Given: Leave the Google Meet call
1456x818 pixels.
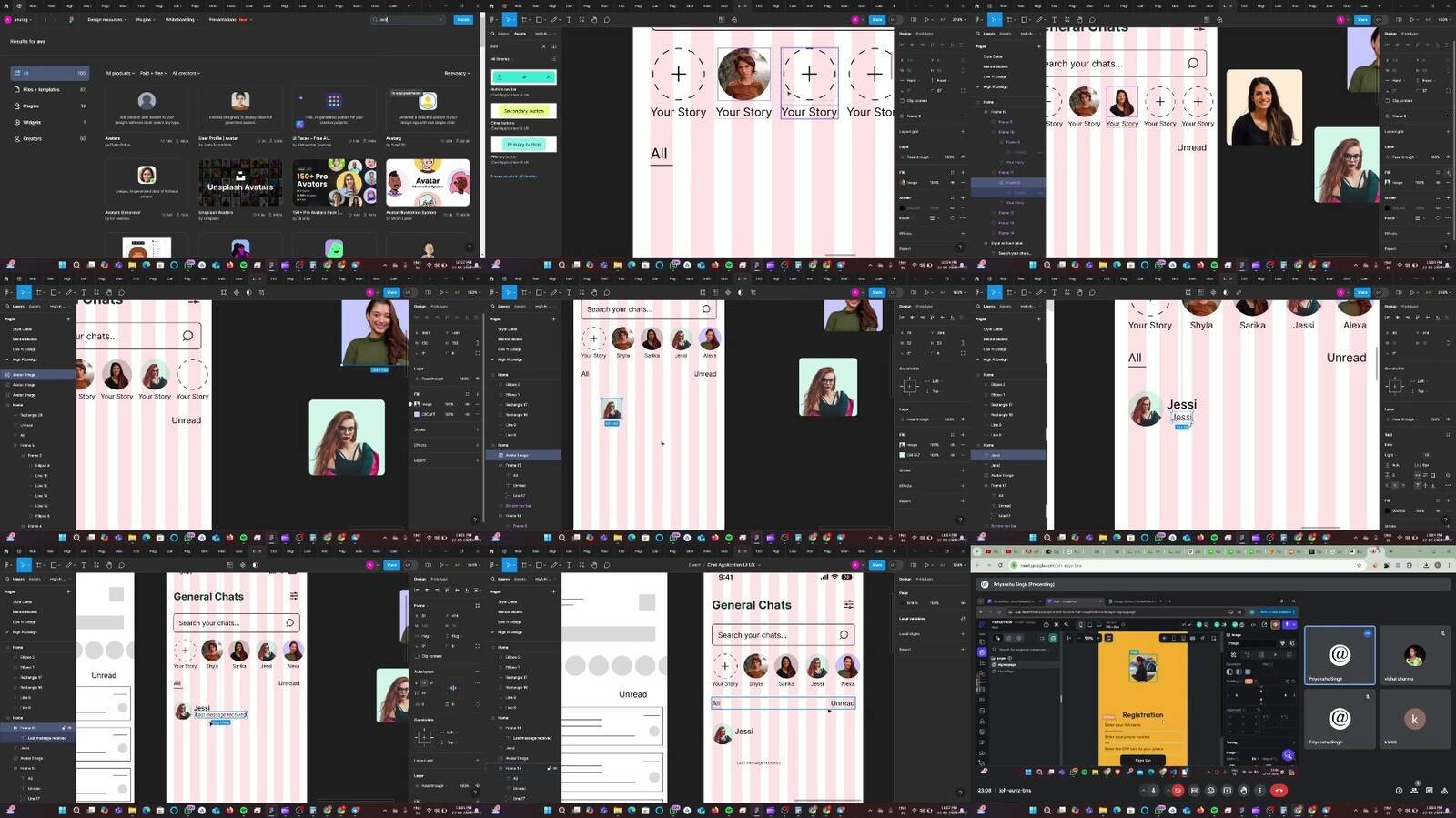Looking at the screenshot, I should [x=1279, y=791].
